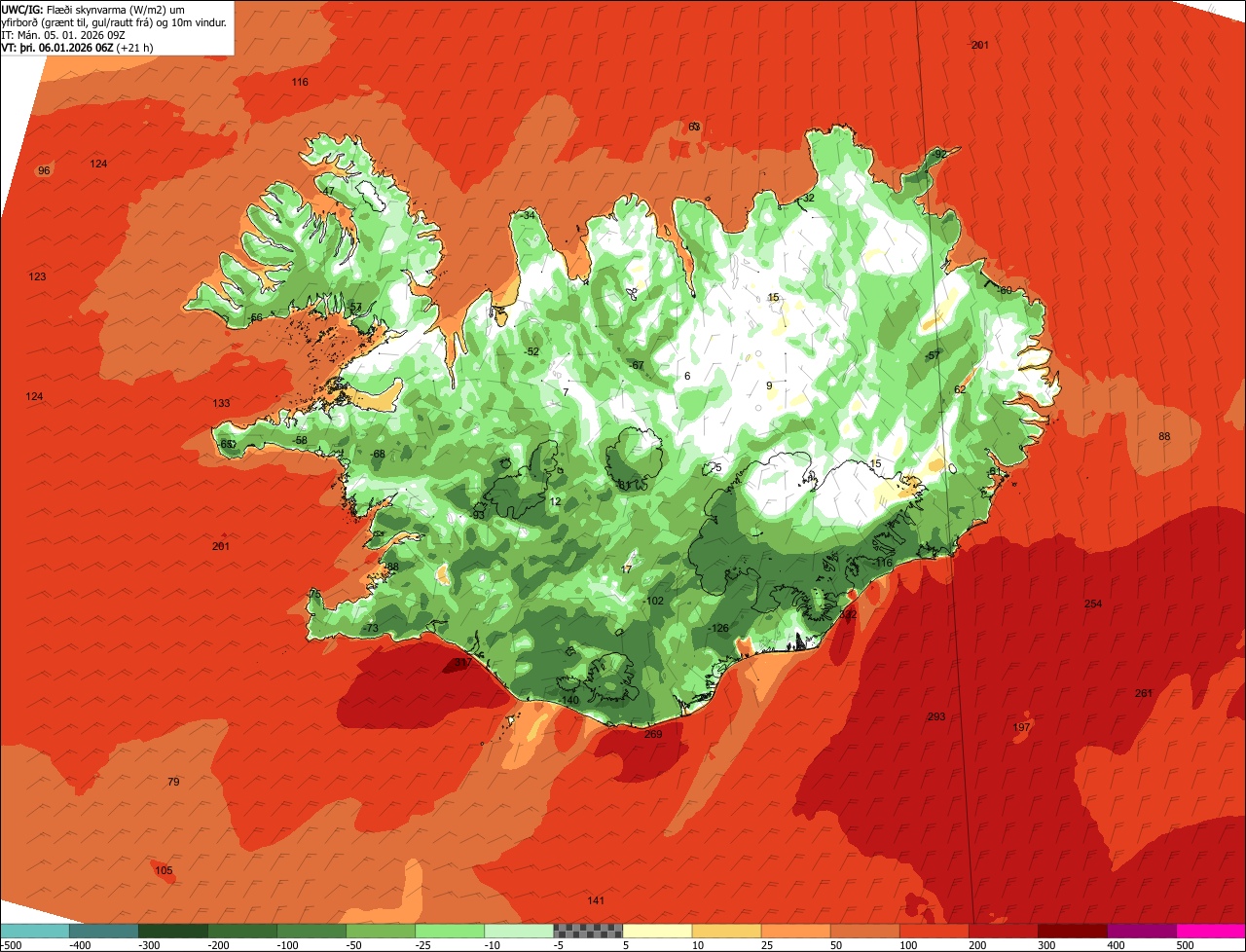Select the -200 to -100 green legend swatch
Image resolution: width=1246 pixels, height=952 pixels.
click(x=242, y=932)
